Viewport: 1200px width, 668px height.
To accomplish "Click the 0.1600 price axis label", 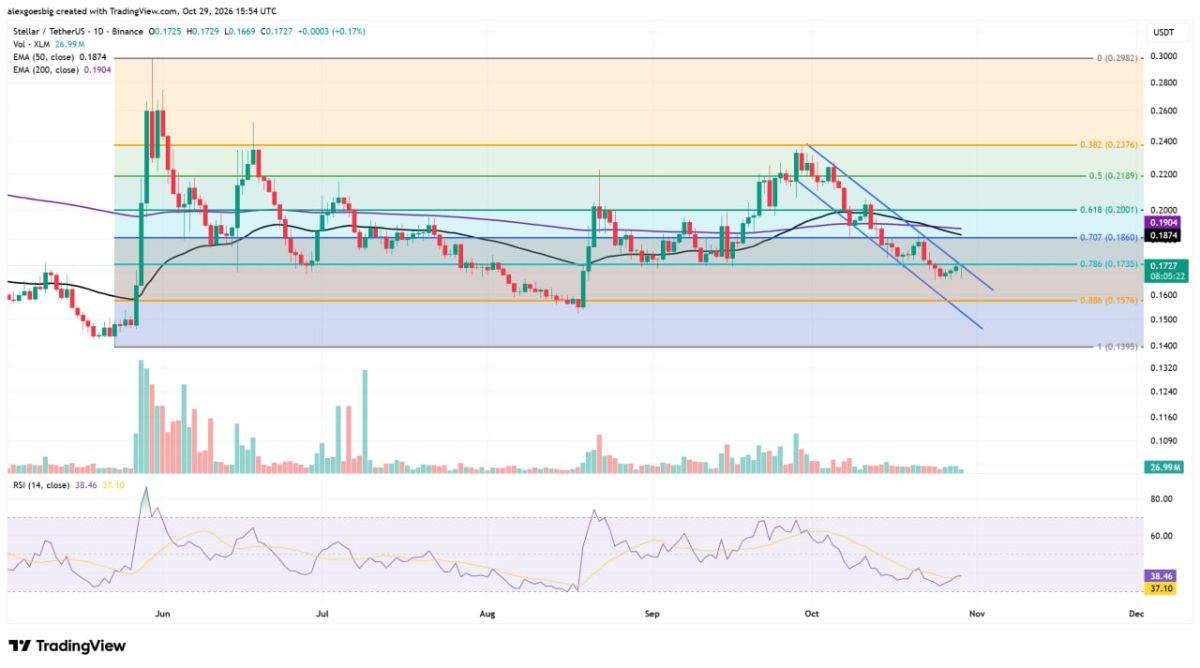I will pyautogui.click(x=1164, y=295).
